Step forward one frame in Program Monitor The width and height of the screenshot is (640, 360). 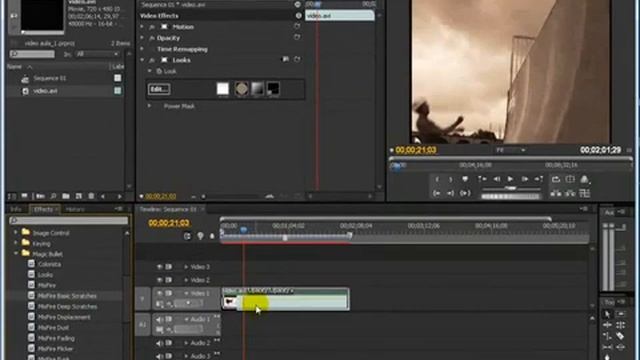pyautogui.click(x=524, y=179)
